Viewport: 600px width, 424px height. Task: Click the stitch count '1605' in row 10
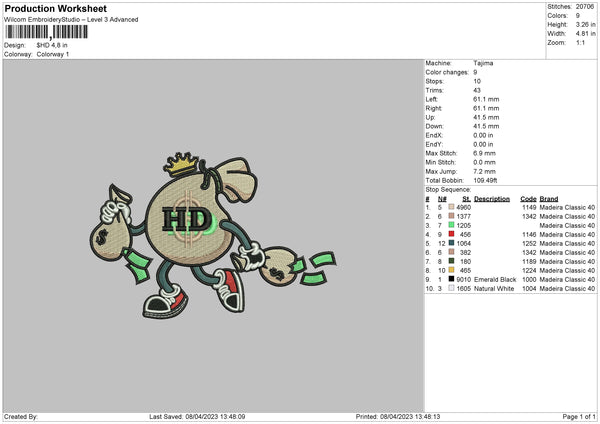tap(463, 289)
